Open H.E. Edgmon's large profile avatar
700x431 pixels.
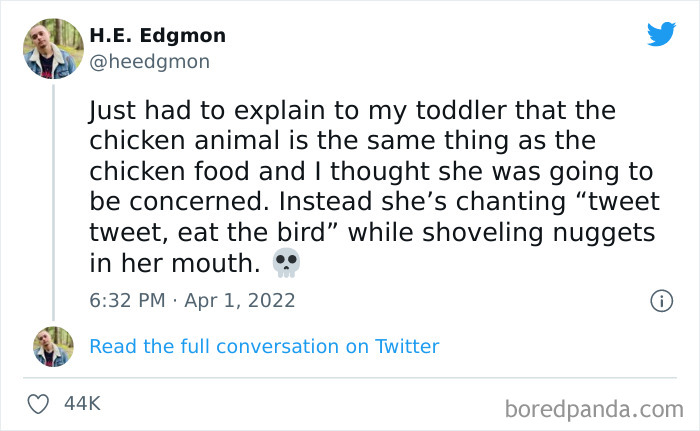53,47
